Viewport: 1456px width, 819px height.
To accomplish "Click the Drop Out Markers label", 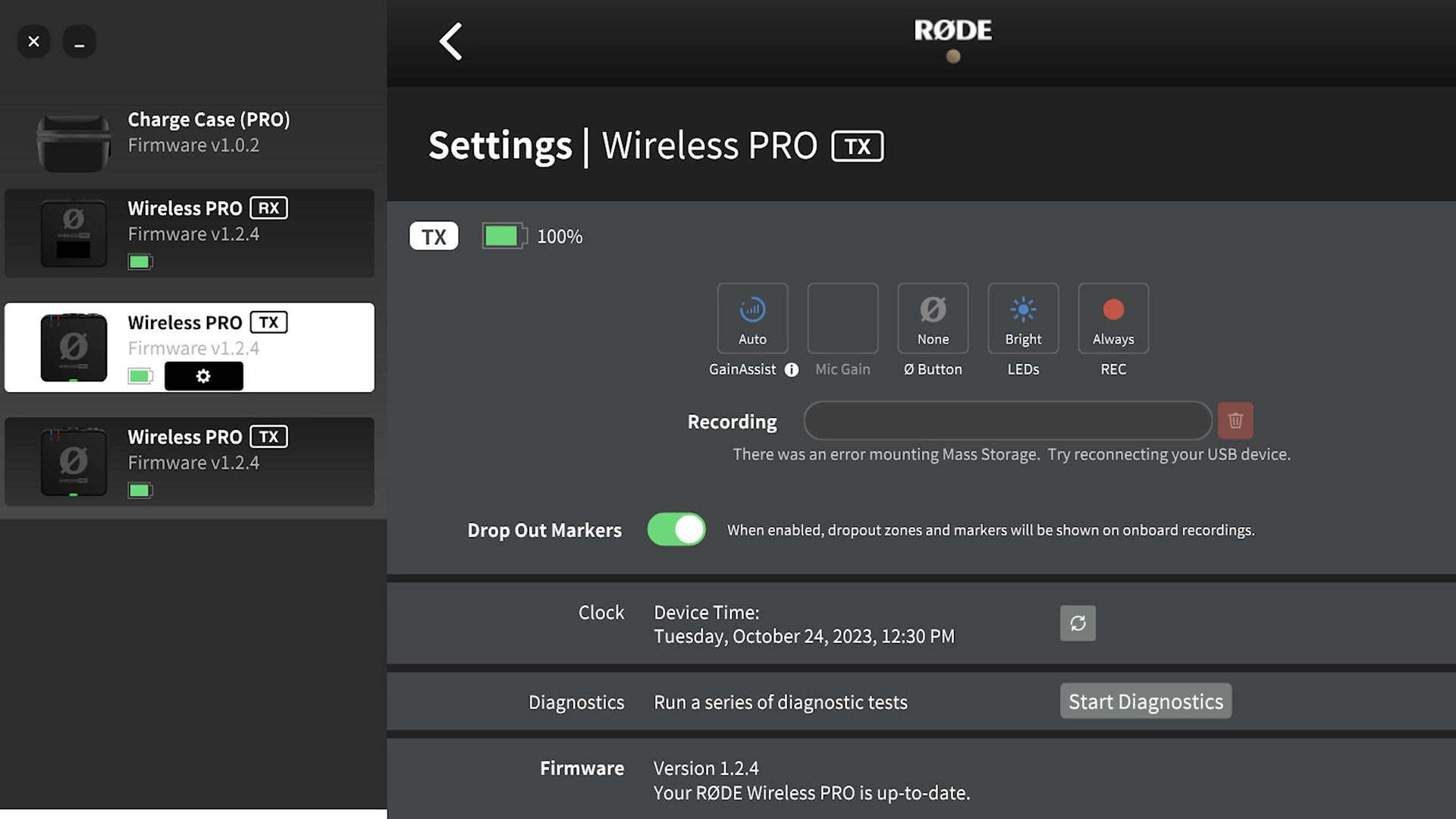I will [x=544, y=530].
